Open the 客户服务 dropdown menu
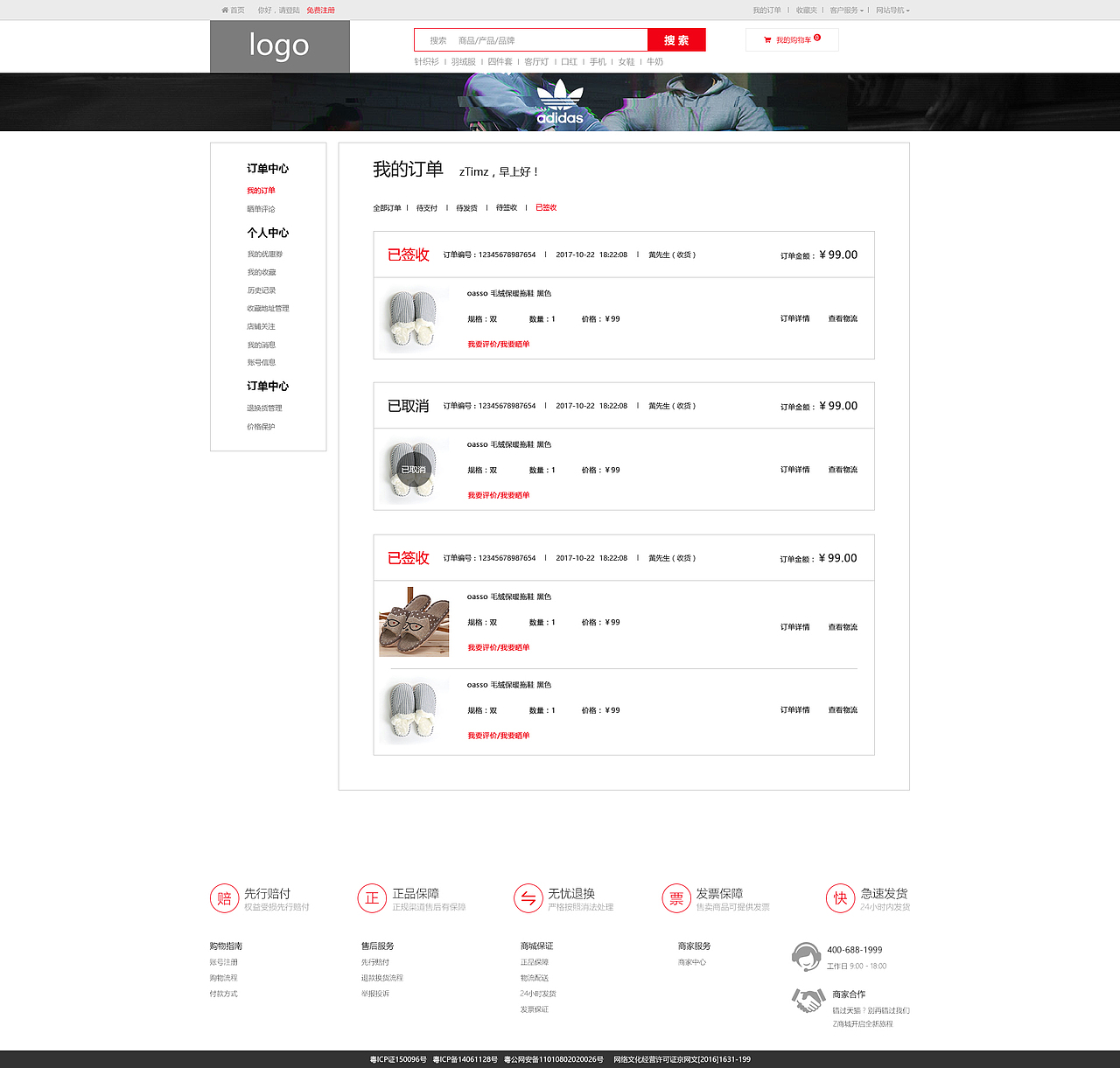 click(846, 10)
